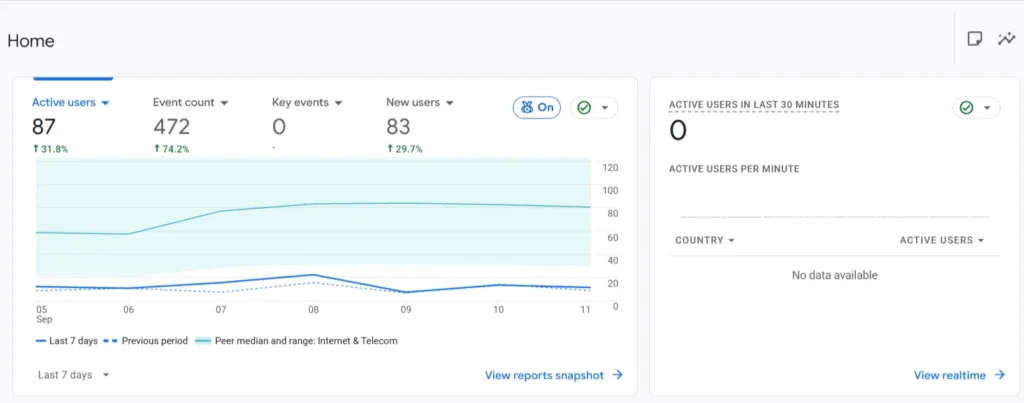Open Key events metric dropdown arrow

(339, 103)
